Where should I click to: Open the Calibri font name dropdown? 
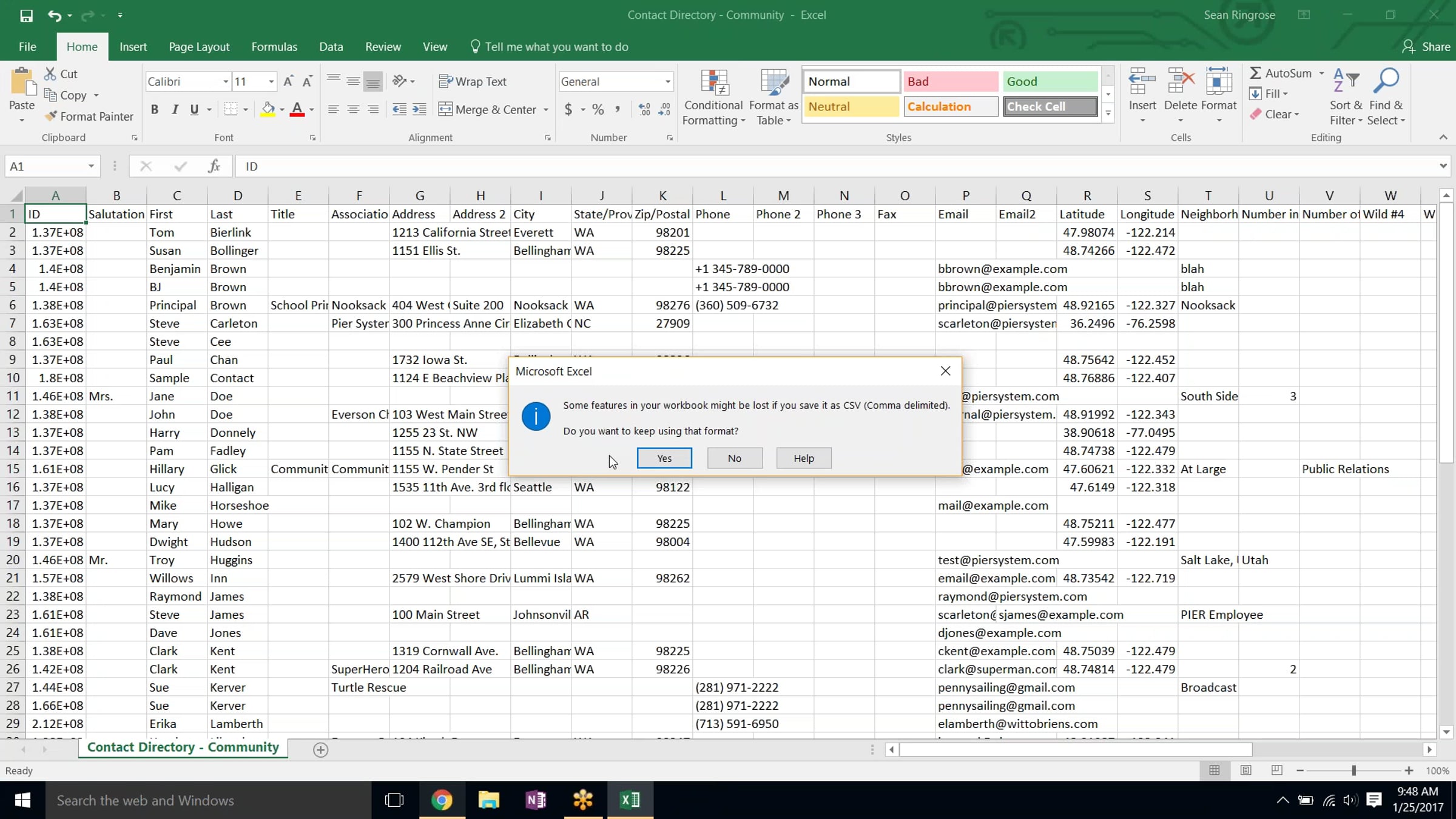pos(225,81)
